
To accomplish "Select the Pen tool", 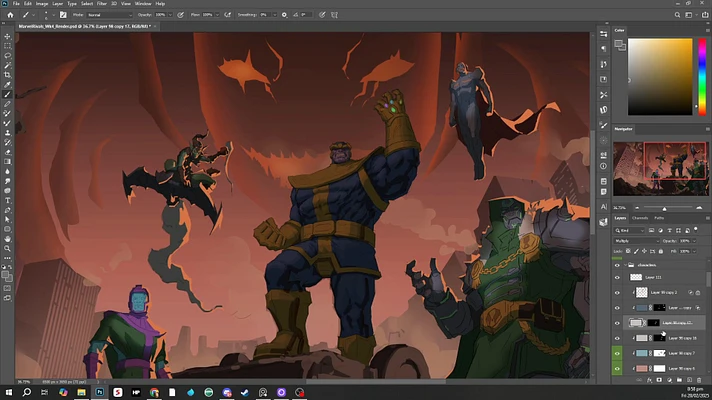I will 7,210.
